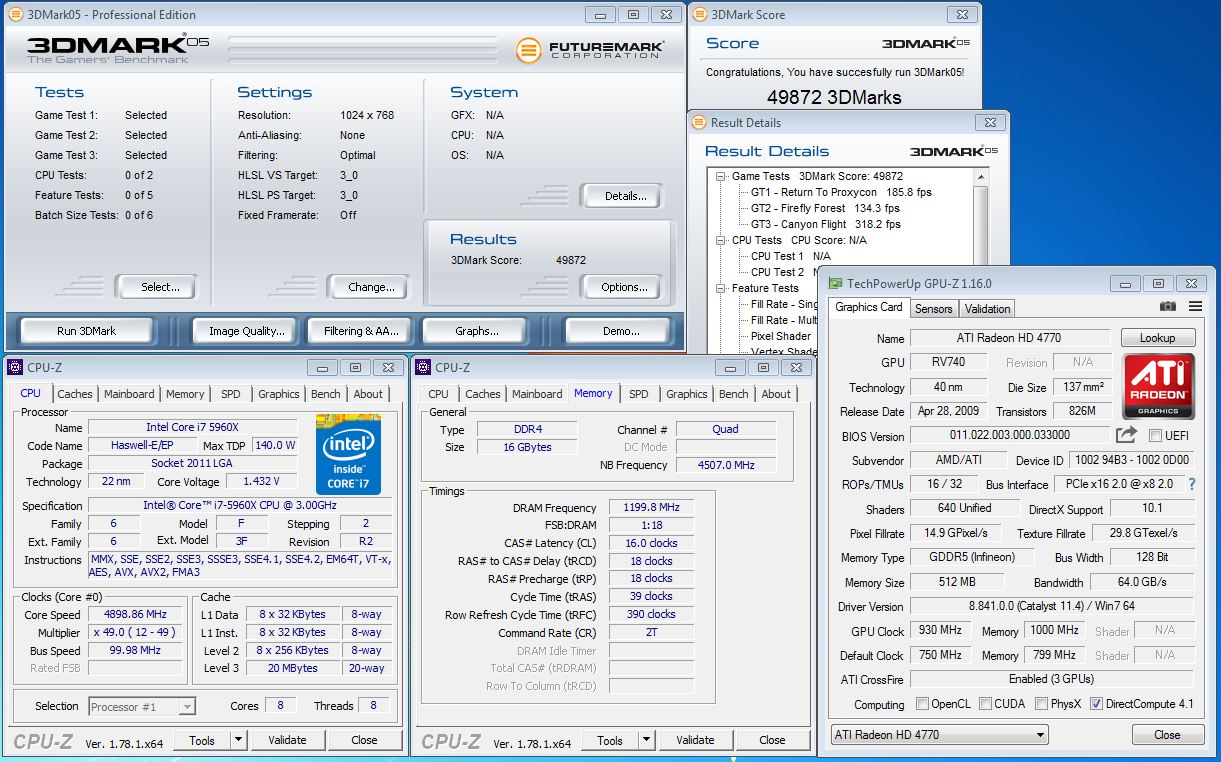This screenshot has width=1221, height=762.
Task: Close the 3DMark Score window
Action: [961, 14]
